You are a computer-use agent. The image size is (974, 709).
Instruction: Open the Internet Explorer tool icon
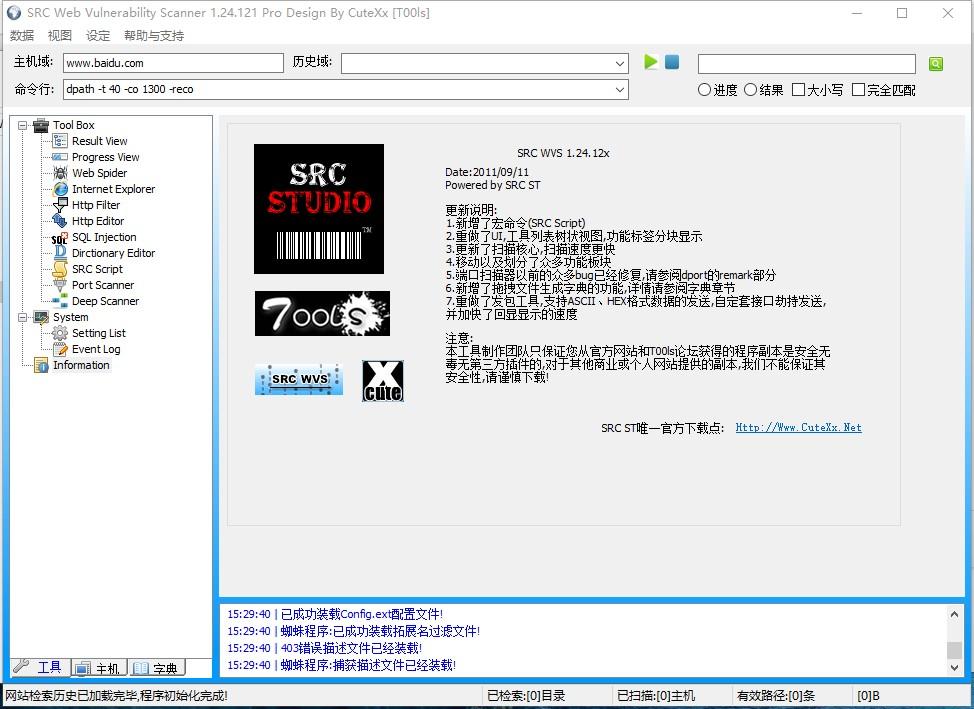pyautogui.click(x=60, y=189)
